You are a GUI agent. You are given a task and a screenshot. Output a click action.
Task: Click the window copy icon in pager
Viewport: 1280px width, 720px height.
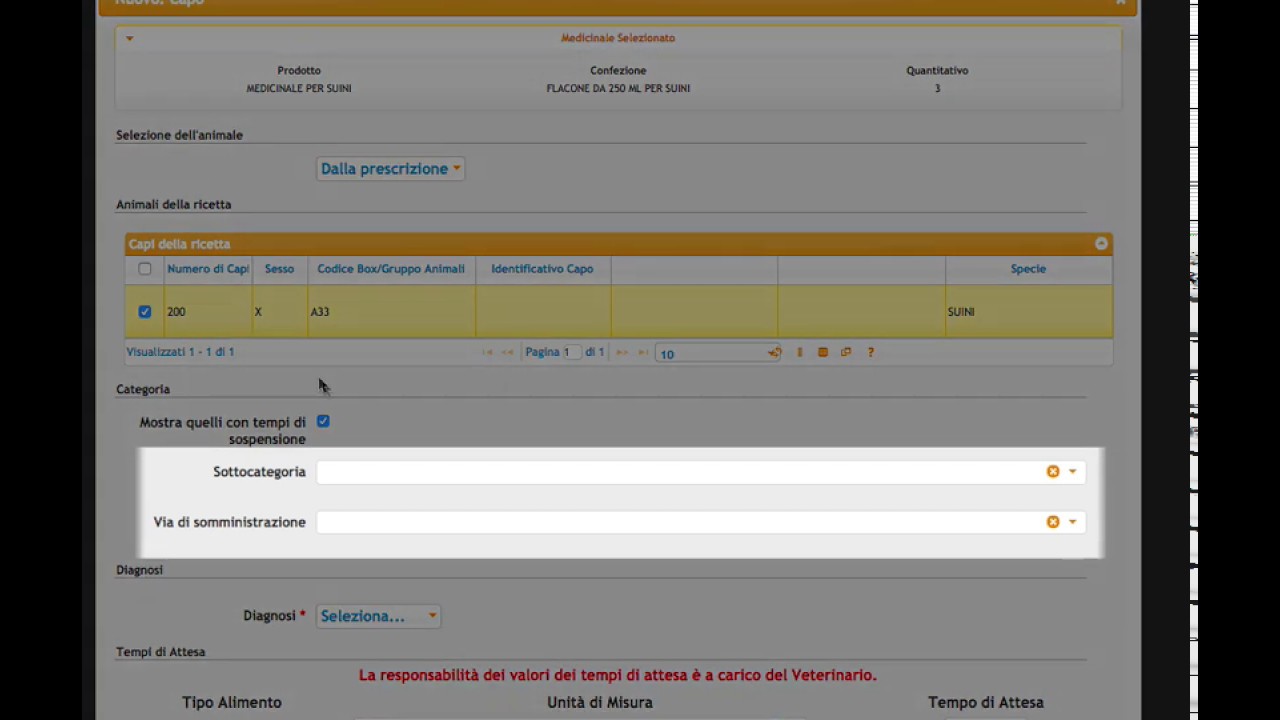[846, 353]
